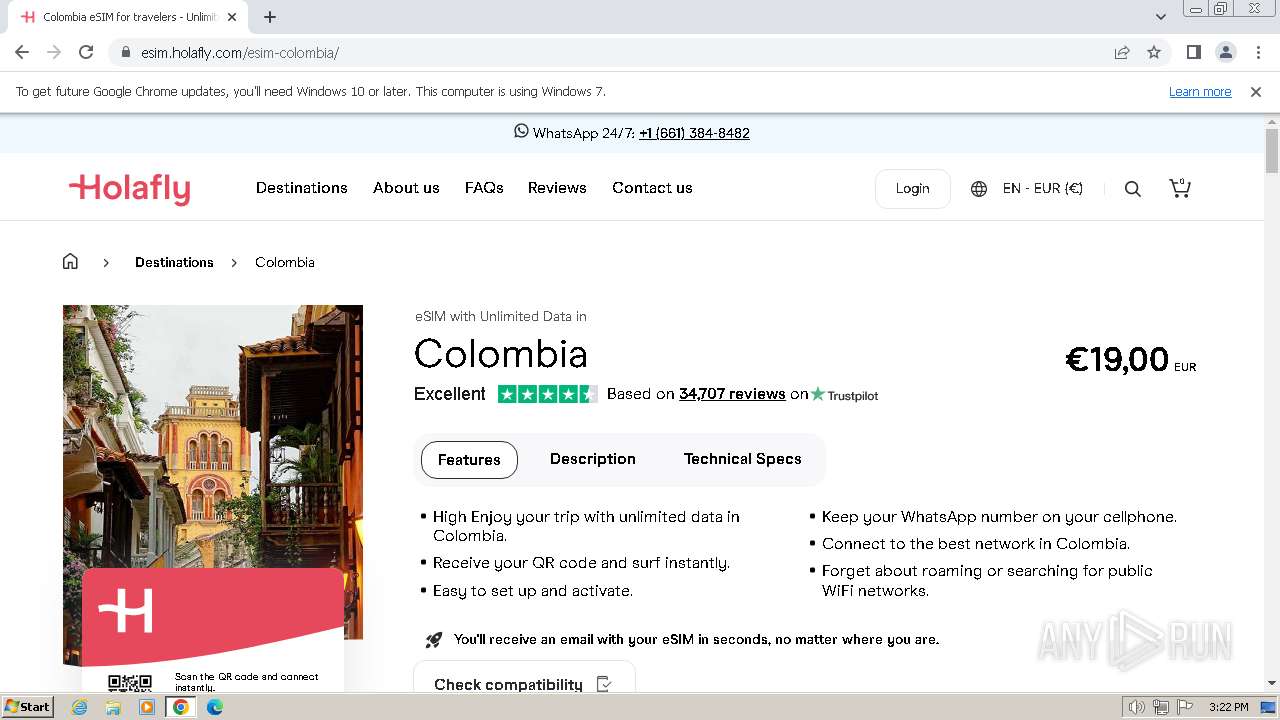Open Reviews page

(557, 188)
